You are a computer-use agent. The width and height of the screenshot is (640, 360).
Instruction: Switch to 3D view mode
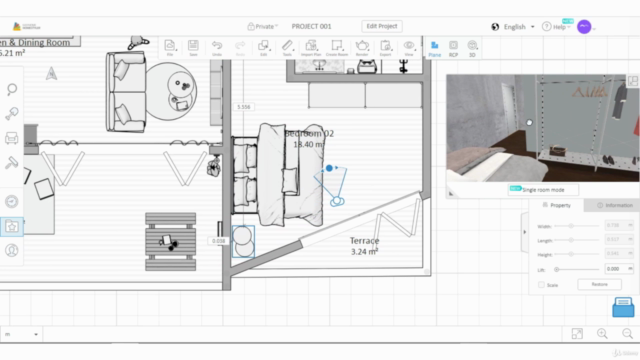coord(472,48)
